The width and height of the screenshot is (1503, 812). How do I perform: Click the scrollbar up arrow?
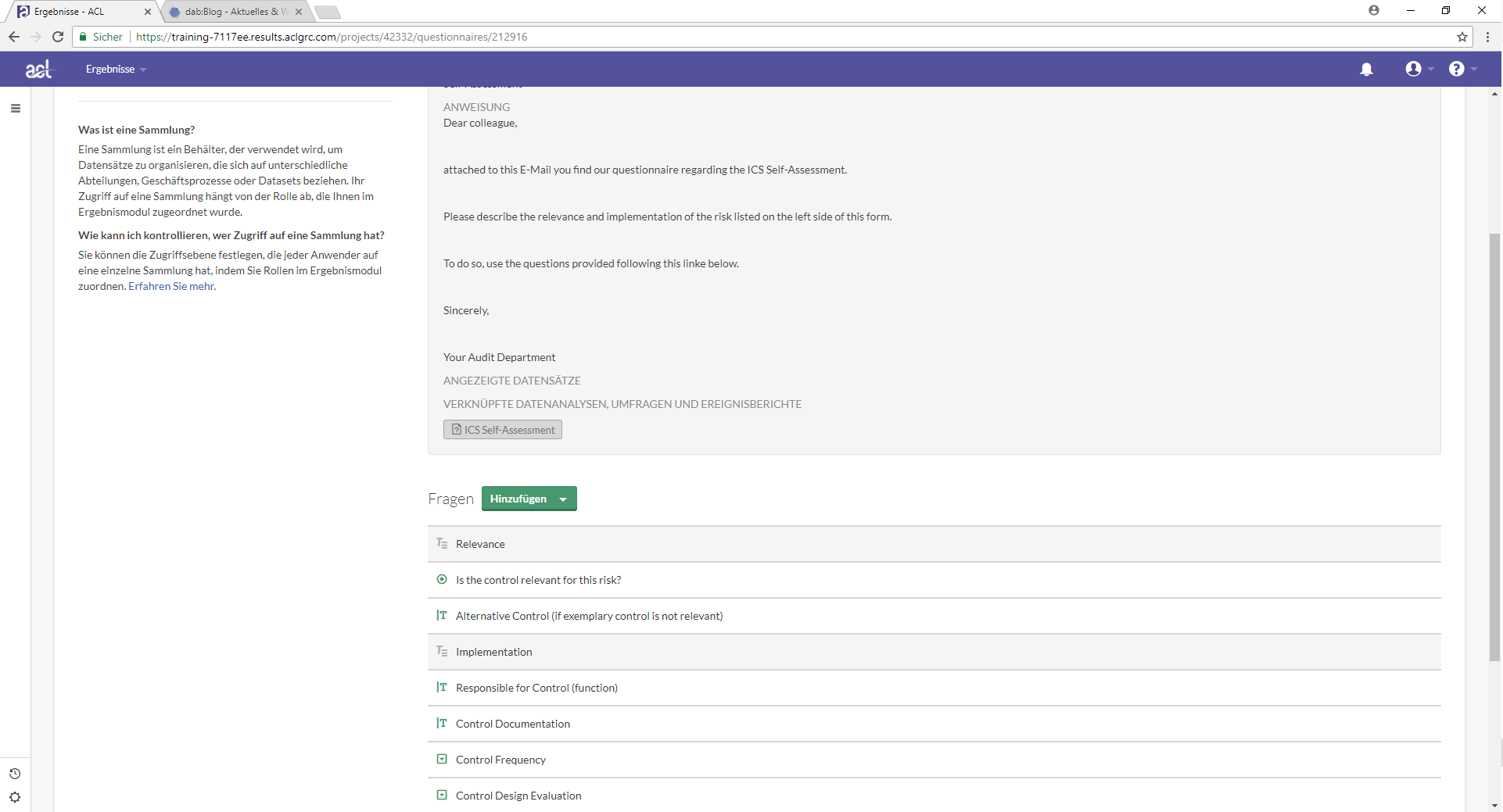pyautogui.click(x=1494, y=94)
